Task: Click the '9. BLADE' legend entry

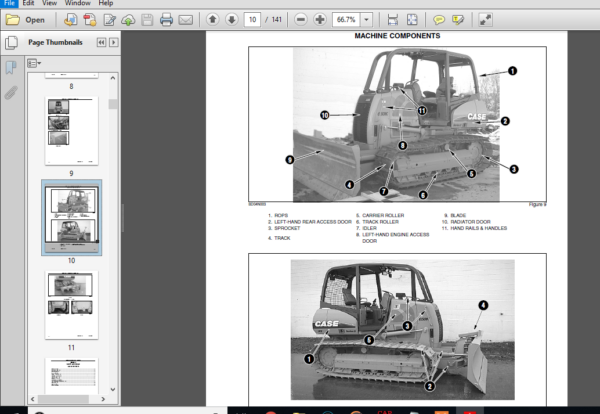Action: pos(455,215)
